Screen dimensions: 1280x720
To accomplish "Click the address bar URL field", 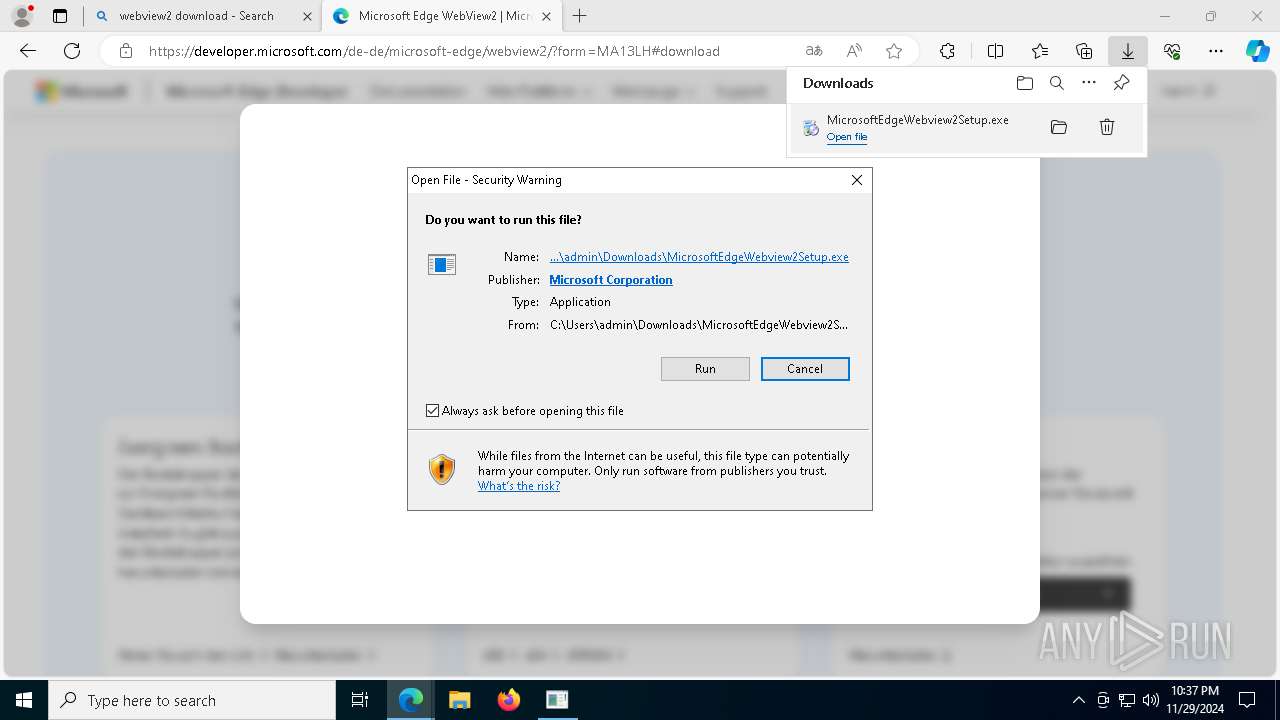I will click(x=434, y=51).
